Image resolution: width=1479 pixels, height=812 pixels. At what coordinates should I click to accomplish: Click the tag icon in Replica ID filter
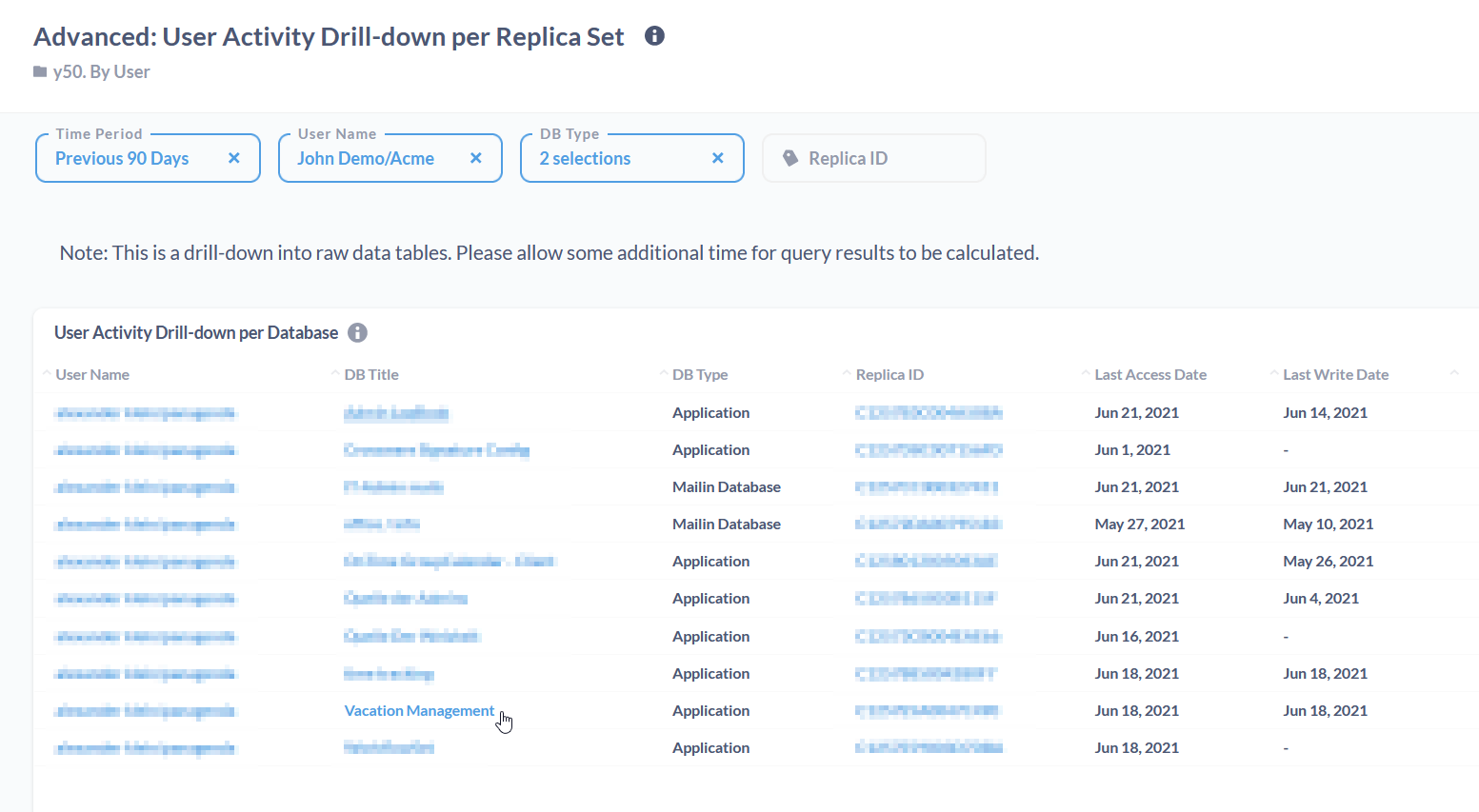[x=790, y=158]
